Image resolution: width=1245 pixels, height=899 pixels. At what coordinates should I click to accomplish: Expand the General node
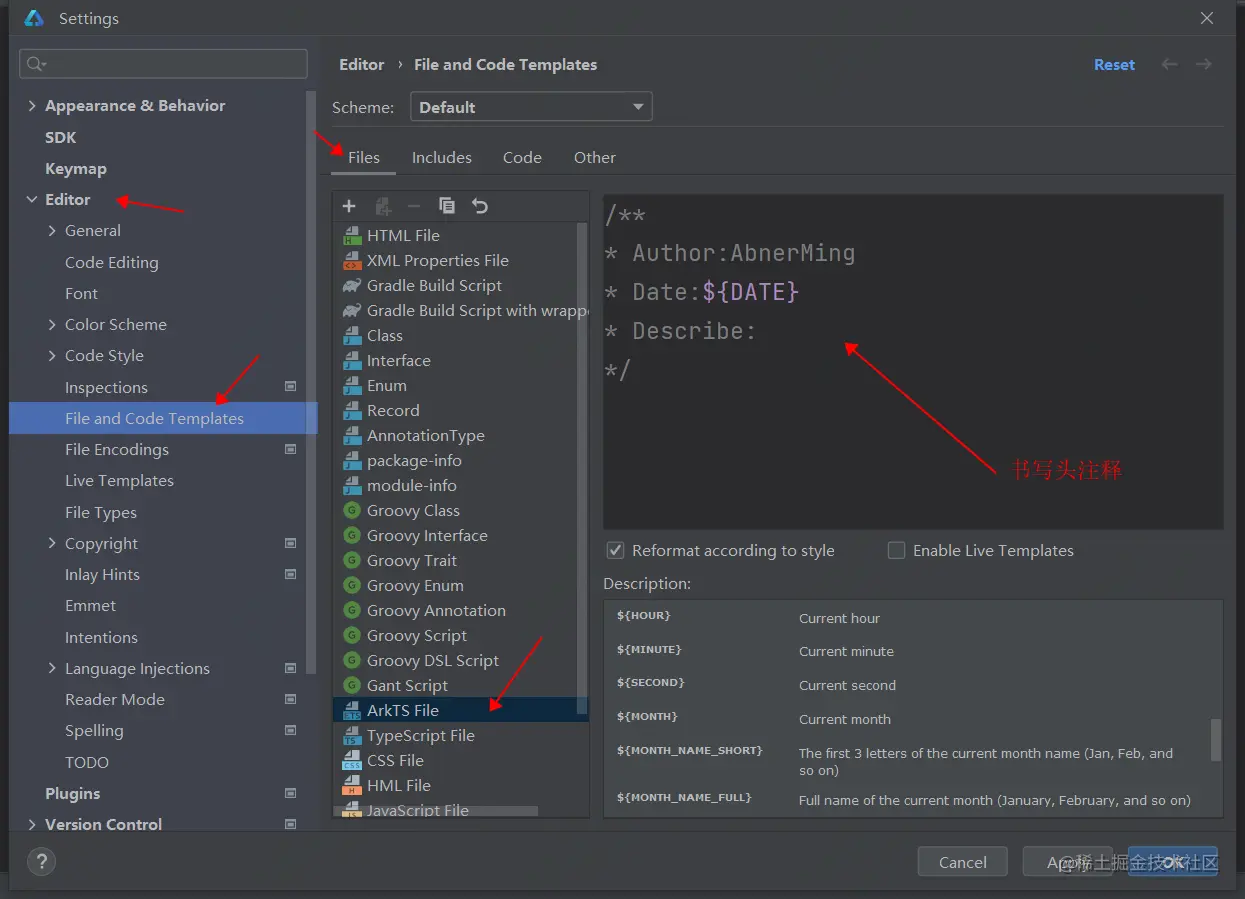pos(52,231)
